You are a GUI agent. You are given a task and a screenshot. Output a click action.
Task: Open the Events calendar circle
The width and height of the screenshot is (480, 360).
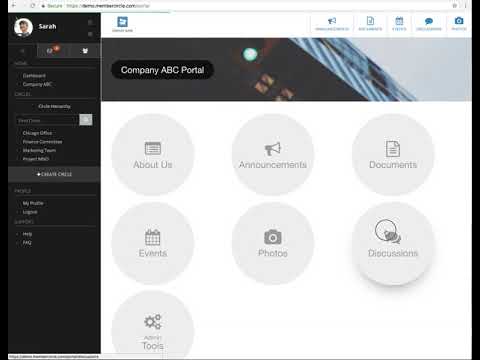pos(153,243)
